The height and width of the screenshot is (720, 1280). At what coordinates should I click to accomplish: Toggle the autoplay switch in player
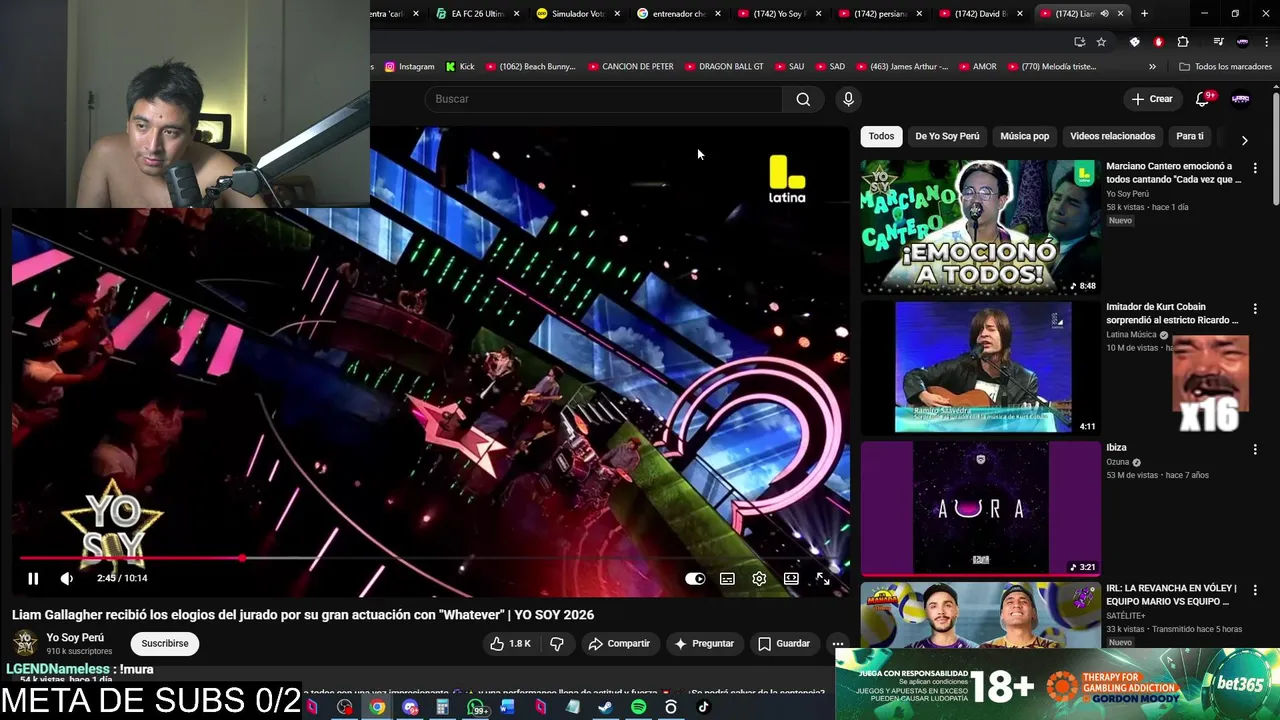pos(695,578)
